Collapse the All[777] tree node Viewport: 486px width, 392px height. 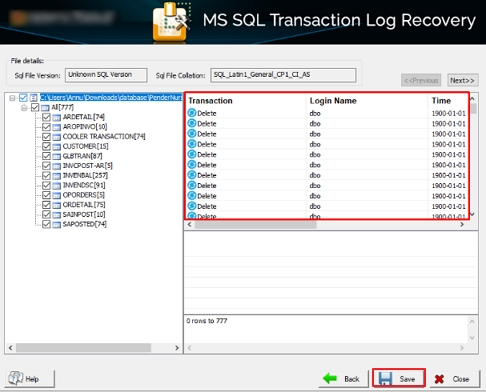[x=24, y=108]
